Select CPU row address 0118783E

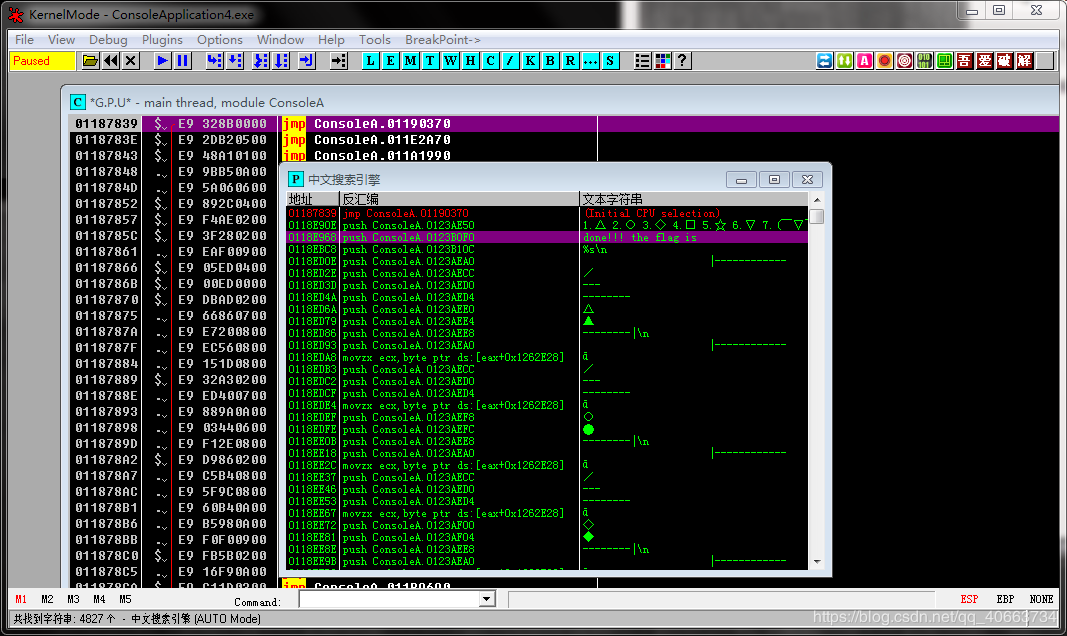(107, 139)
